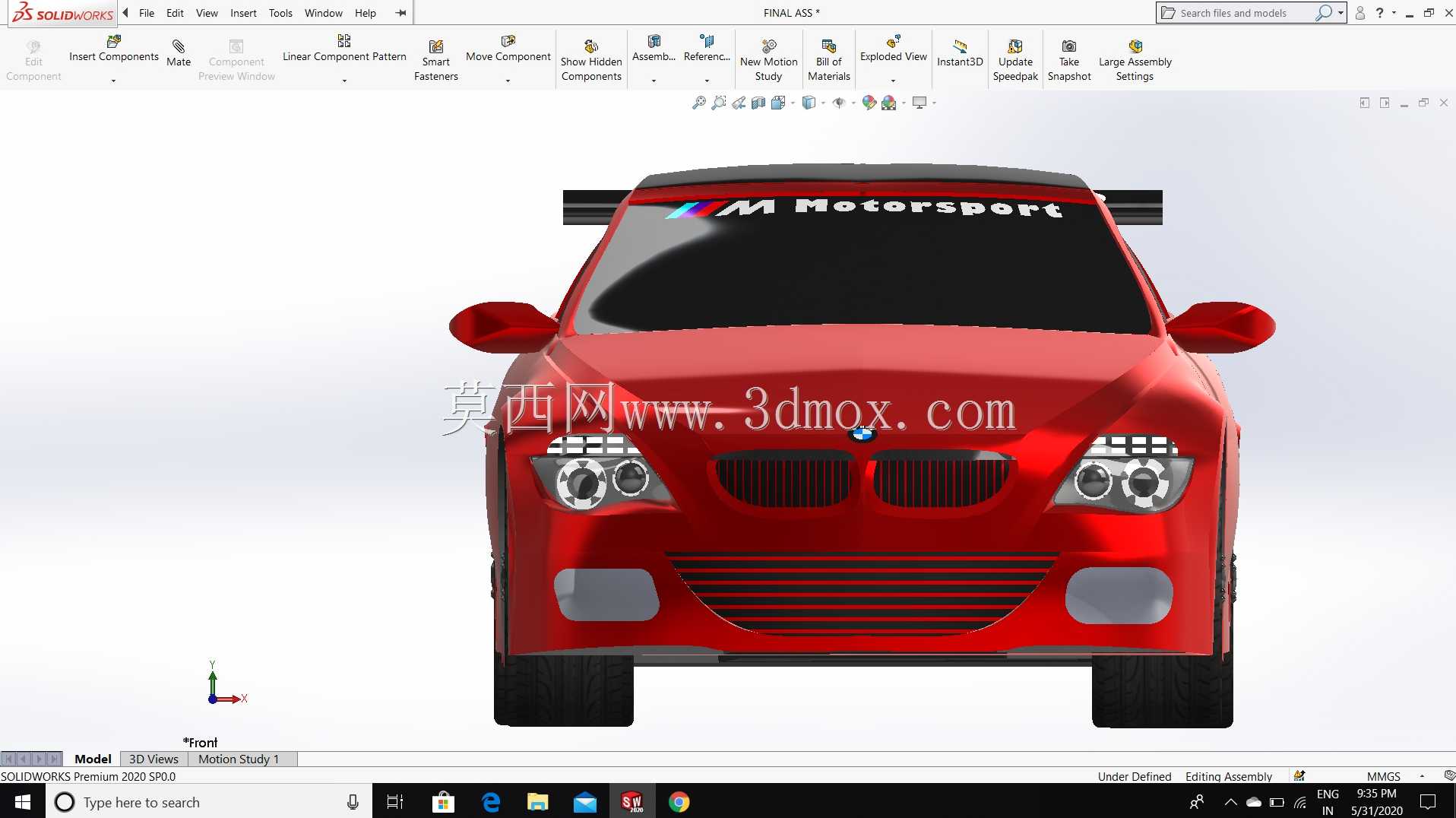Viewport: 1456px width, 818px height.
Task: Click Apply Scene icon
Action: (x=889, y=103)
